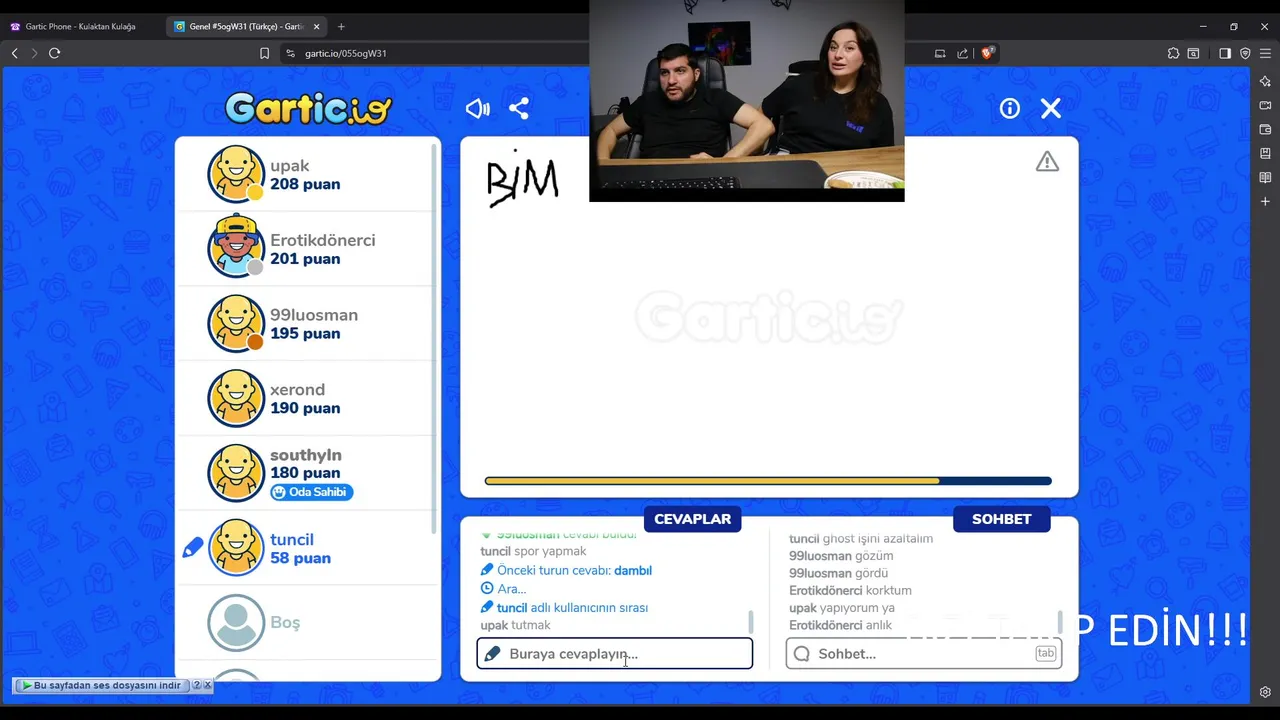Click the SOHBET panel header
Viewport: 1280px width, 720px height.
[1001, 519]
